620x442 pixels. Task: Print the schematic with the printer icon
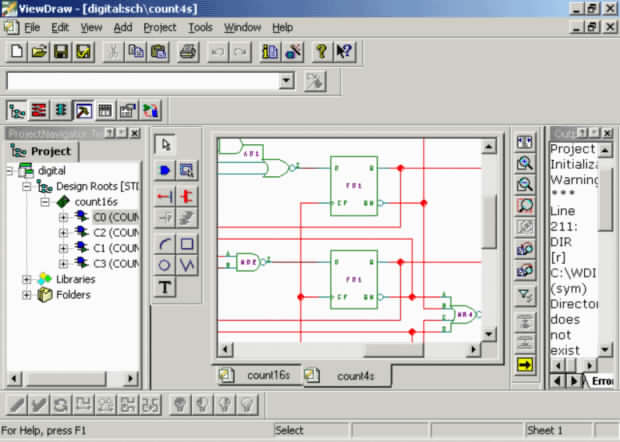(188, 52)
